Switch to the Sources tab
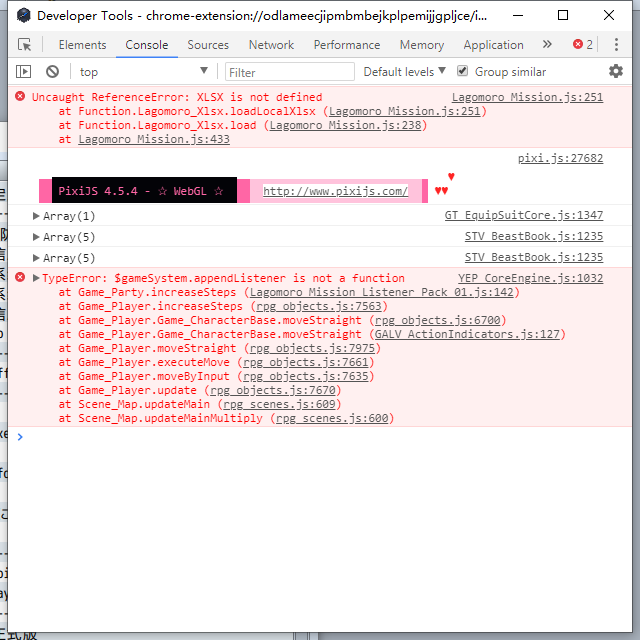This screenshot has height=640, width=640. 208,45
